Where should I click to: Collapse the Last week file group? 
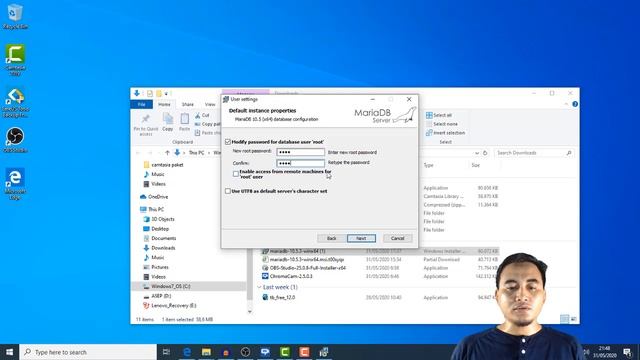tap(259, 287)
